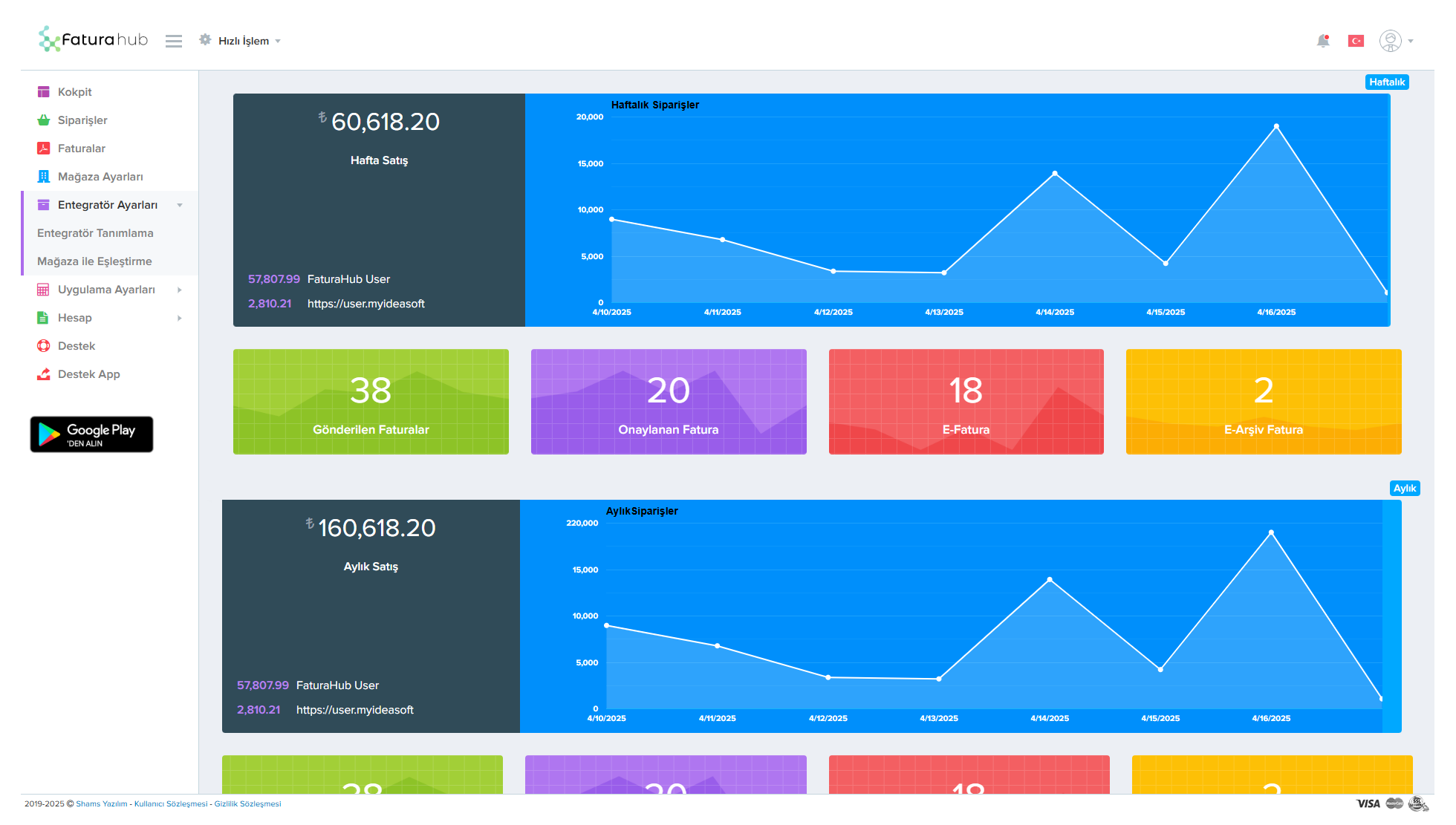
Task: Click the Turkish flag language icon
Action: 1356,41
